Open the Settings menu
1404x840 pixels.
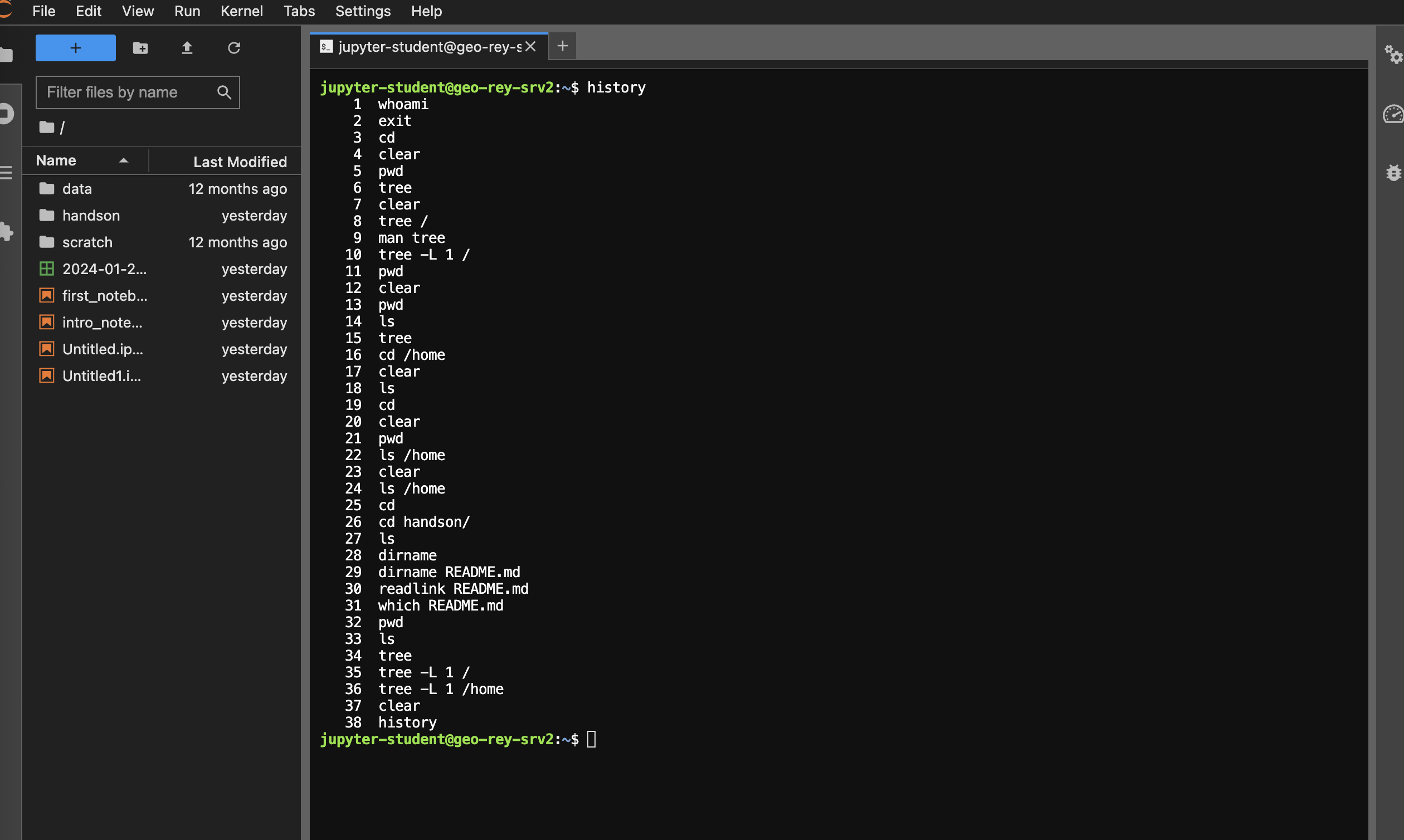point(362,11)
